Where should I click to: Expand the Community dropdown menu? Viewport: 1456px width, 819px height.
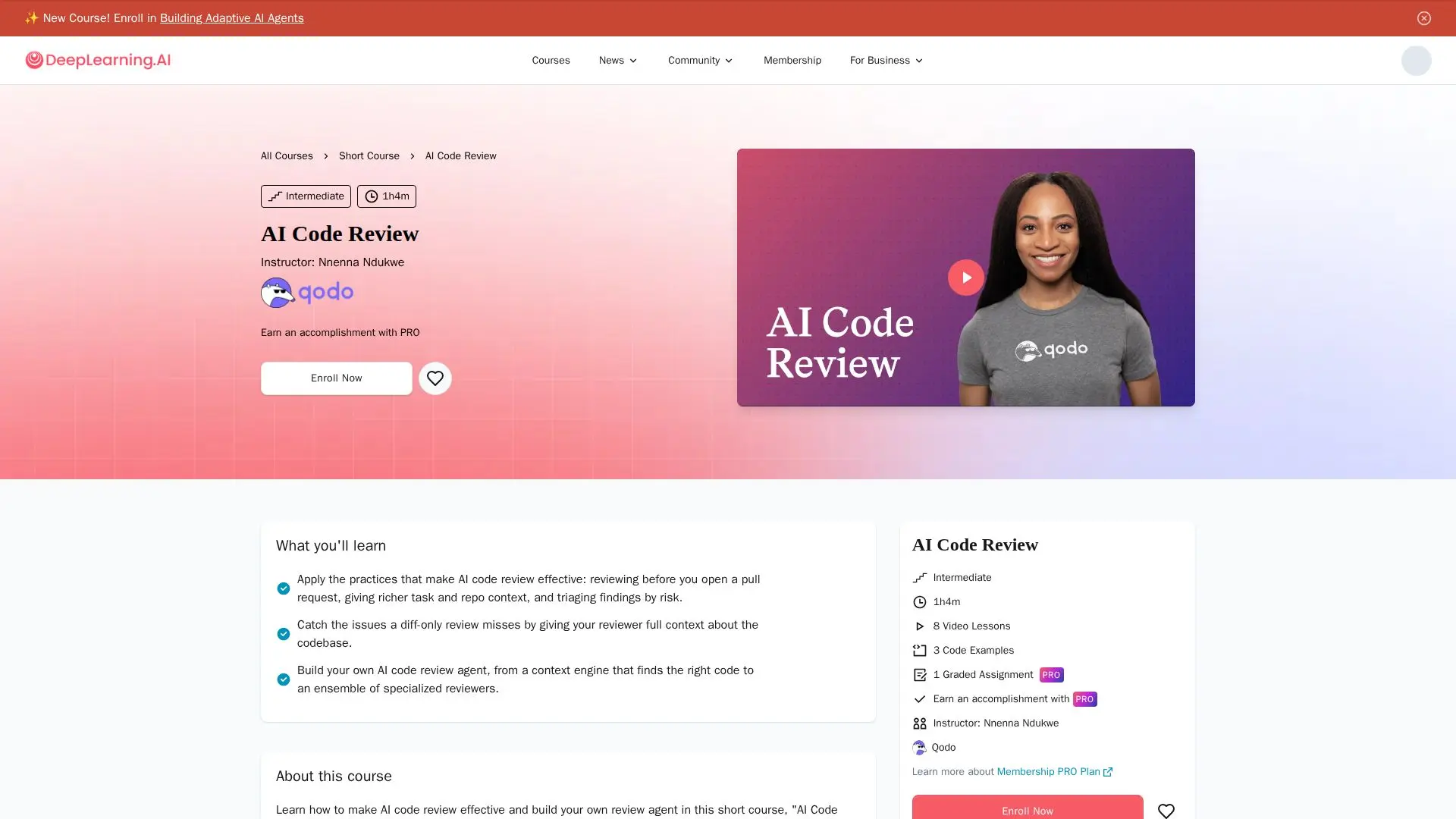click(700, 61)
